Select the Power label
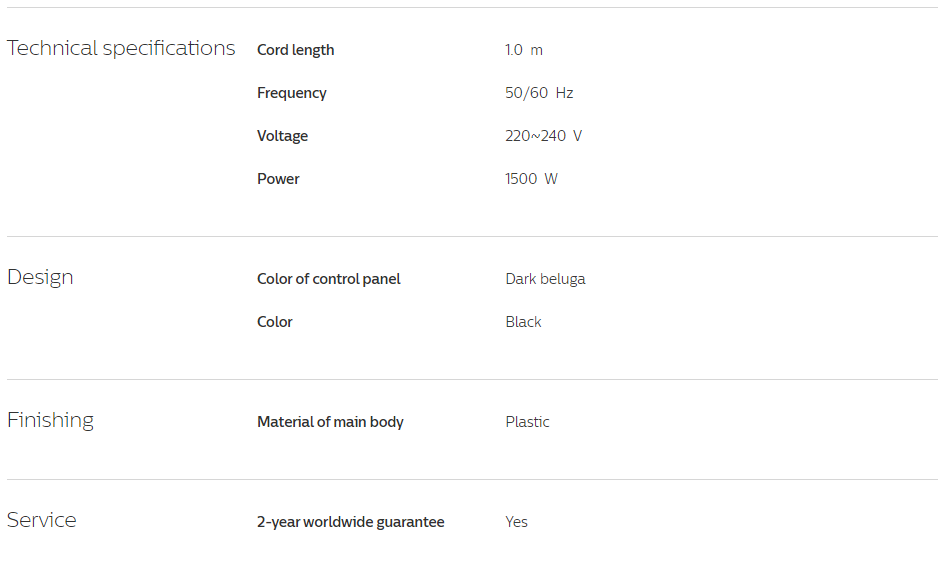This screenshot has height=566, width=938. 278,179
